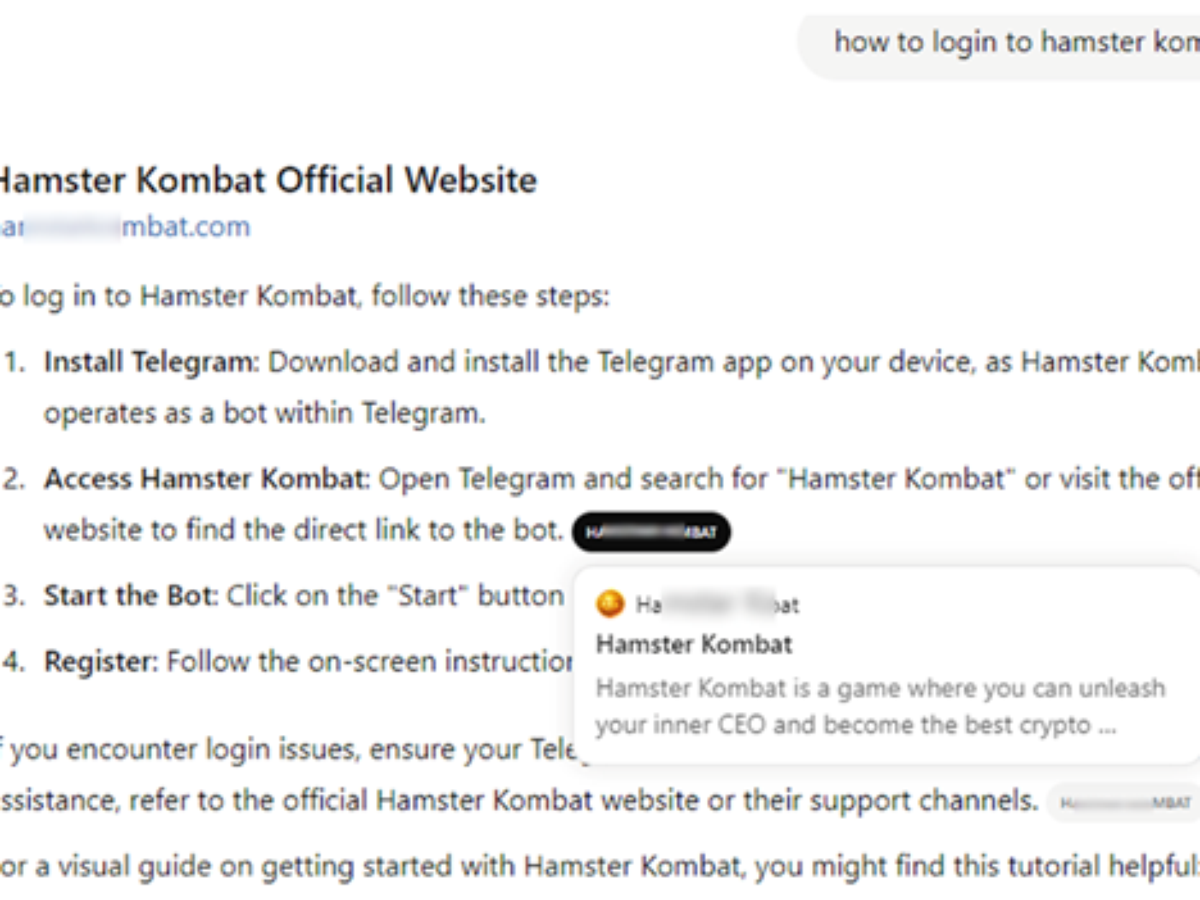Click the bold "Register:" step label
Image resolution: width=1200 pixels, height=900 pixels.
100,662
